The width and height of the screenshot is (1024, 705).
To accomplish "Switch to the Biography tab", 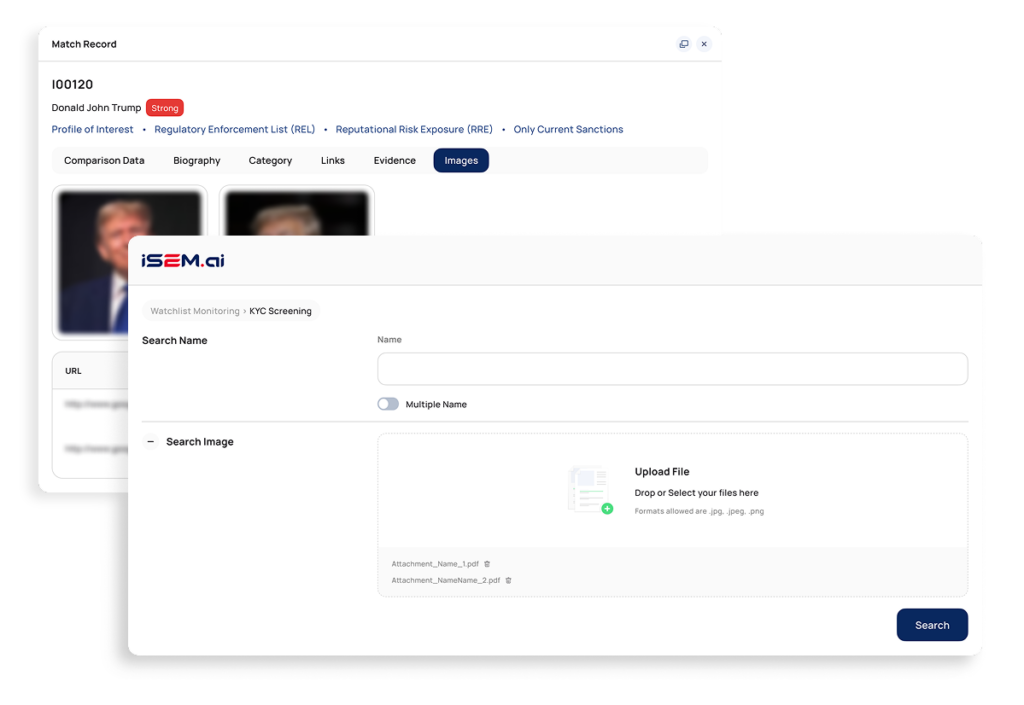I will [196, 160].
